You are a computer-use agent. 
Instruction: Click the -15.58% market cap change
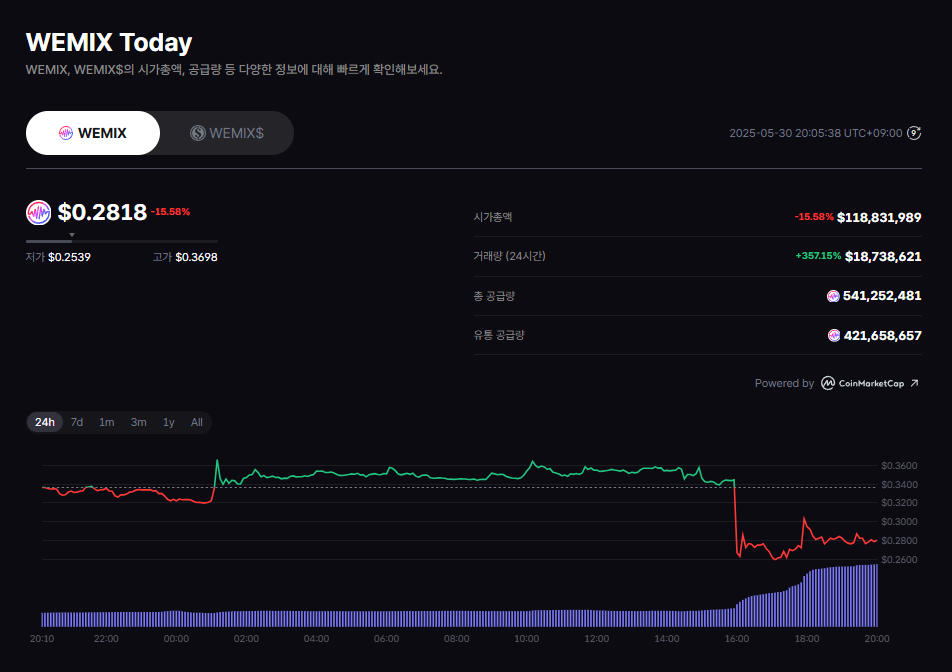[814, 217]
